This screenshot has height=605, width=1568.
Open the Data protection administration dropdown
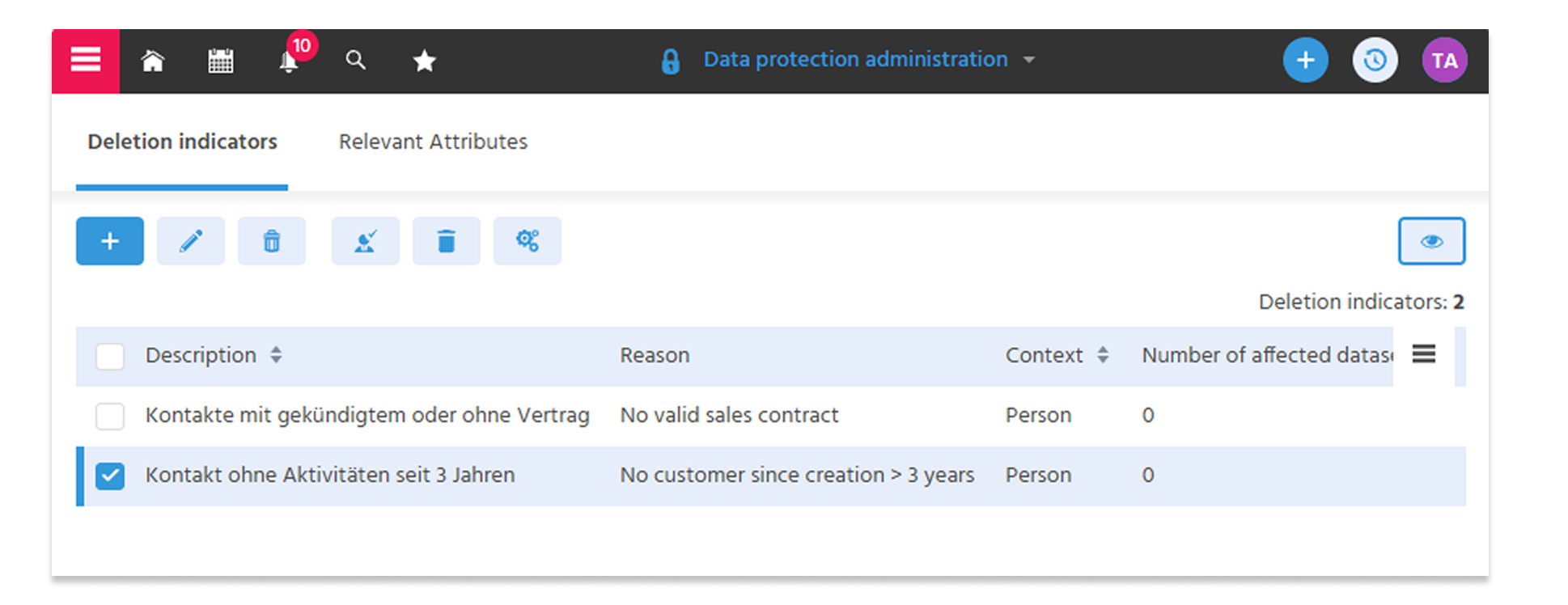869,59
